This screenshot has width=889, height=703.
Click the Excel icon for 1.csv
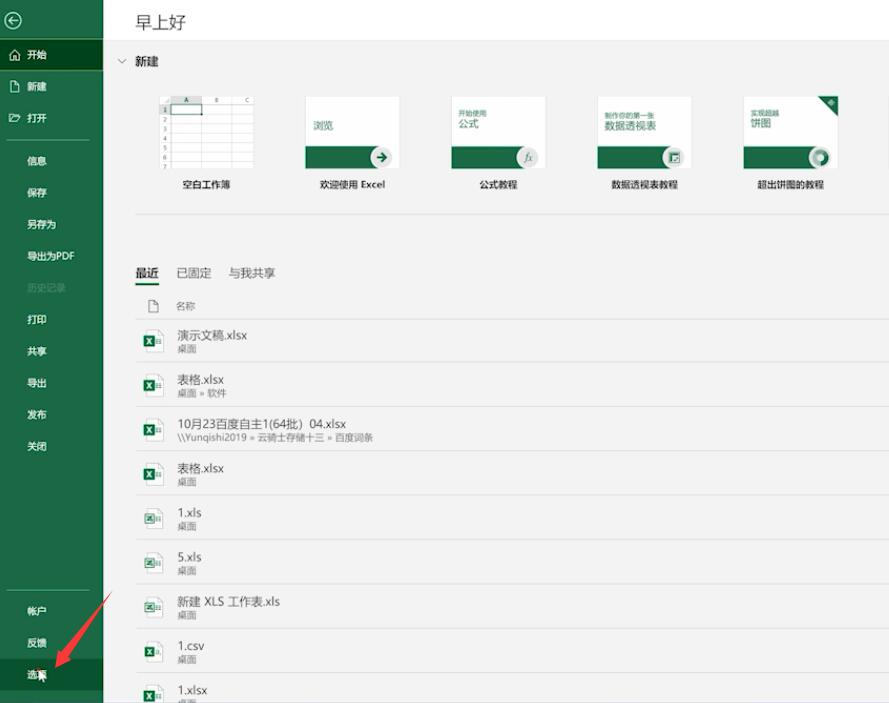tap(153, 652)
